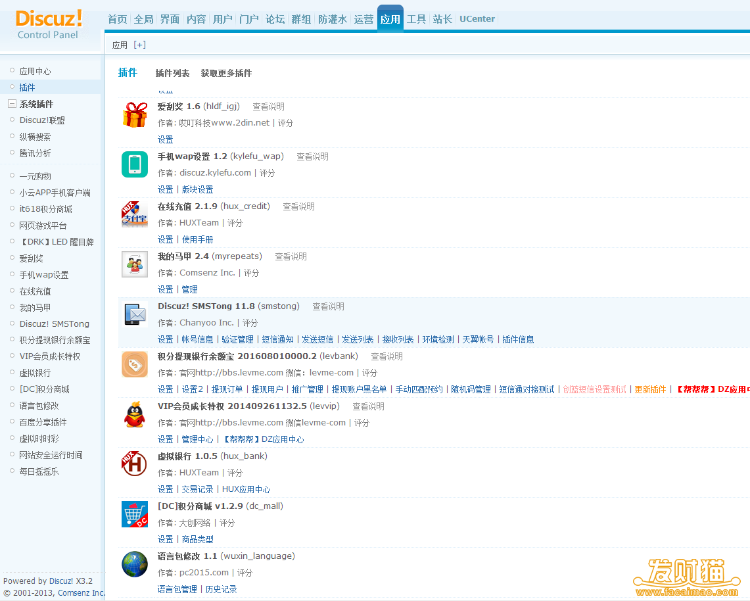Image resolution: width=750 pixels, height=601 pixels.
Task: Click orange 更新插件 link
Action: 651,389
